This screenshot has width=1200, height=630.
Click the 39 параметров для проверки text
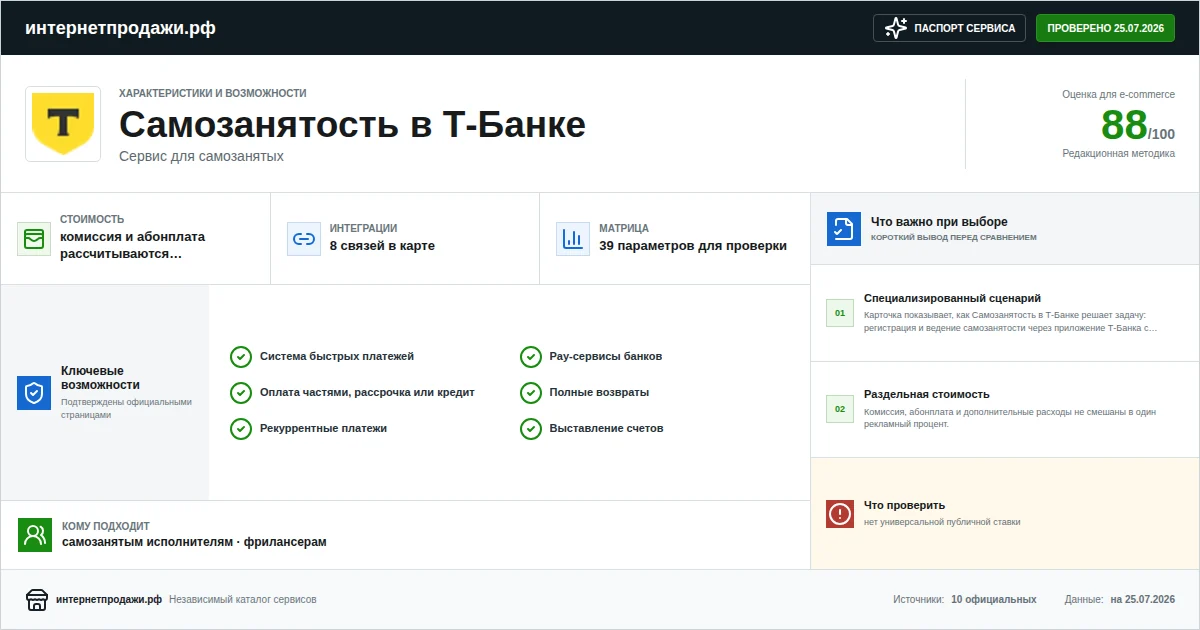(x=693, y=246)
